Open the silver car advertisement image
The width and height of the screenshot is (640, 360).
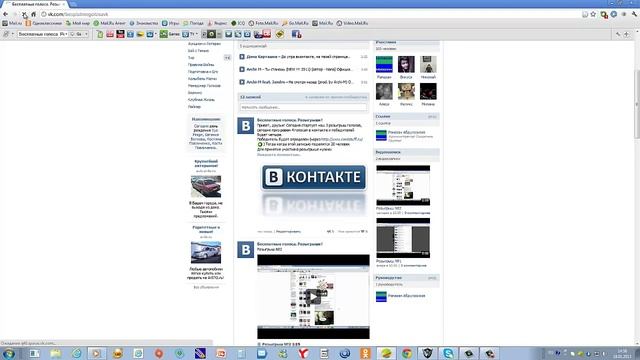(x=206, y=252)
